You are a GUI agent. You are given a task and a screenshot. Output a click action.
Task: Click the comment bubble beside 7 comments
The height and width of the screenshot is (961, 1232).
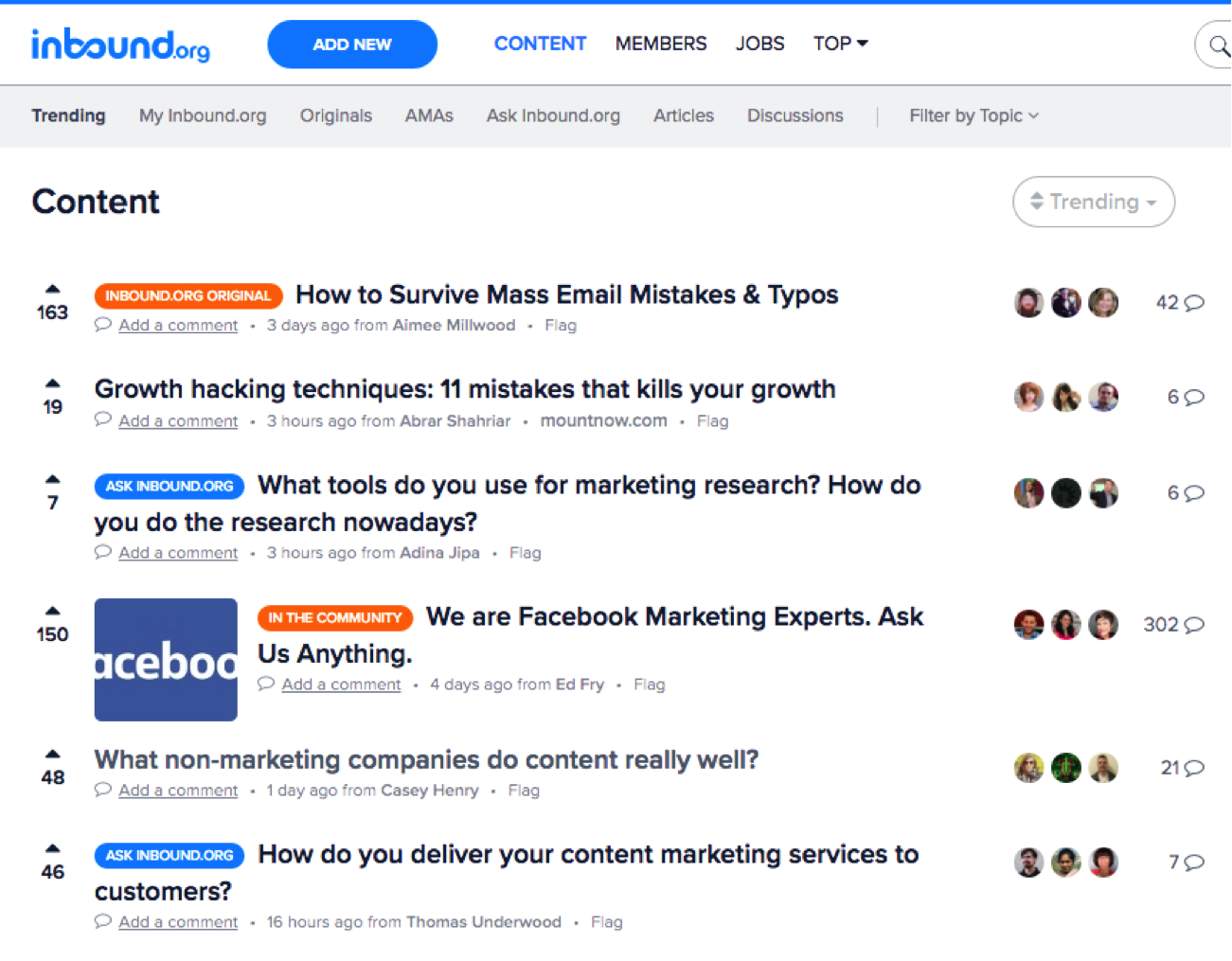click(1194, 863)
